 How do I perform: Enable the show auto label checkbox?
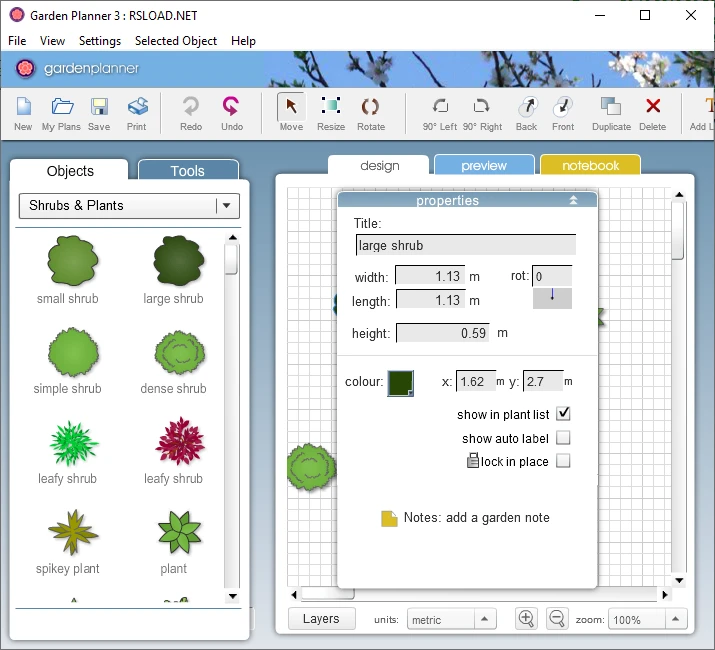[x=563, y=438]
